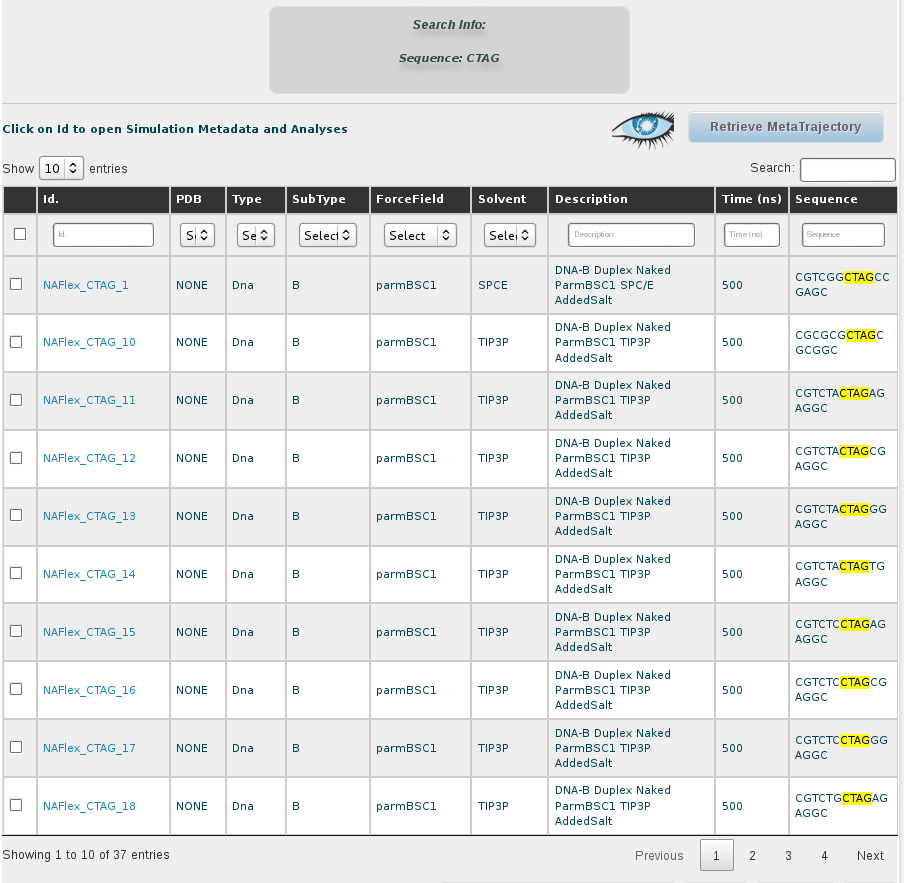Expand the ForceField filter dropdown
This screenshot has width=904, height=883.
[x=420, y=236]
